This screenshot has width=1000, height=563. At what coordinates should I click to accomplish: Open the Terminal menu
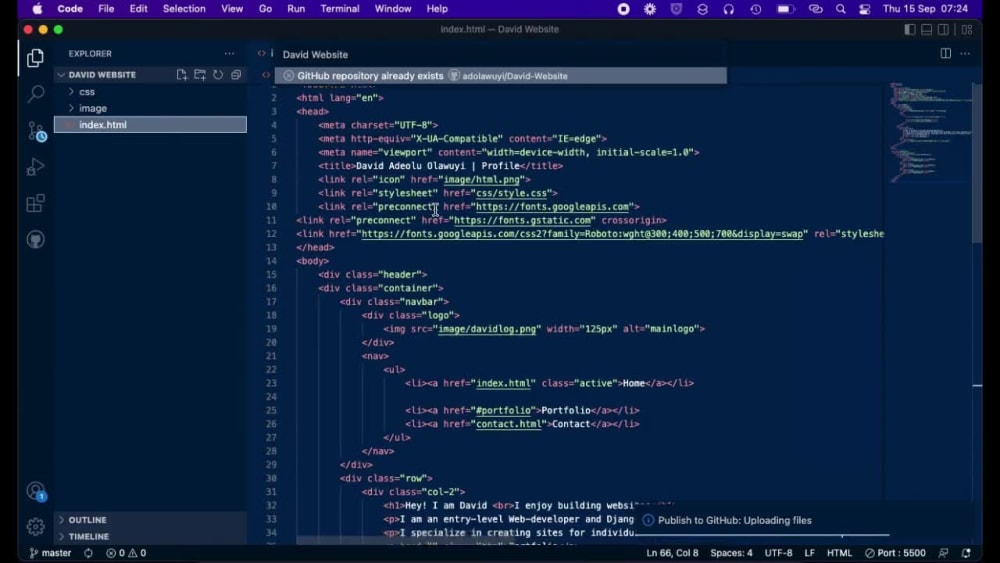(x=340, y=9)
